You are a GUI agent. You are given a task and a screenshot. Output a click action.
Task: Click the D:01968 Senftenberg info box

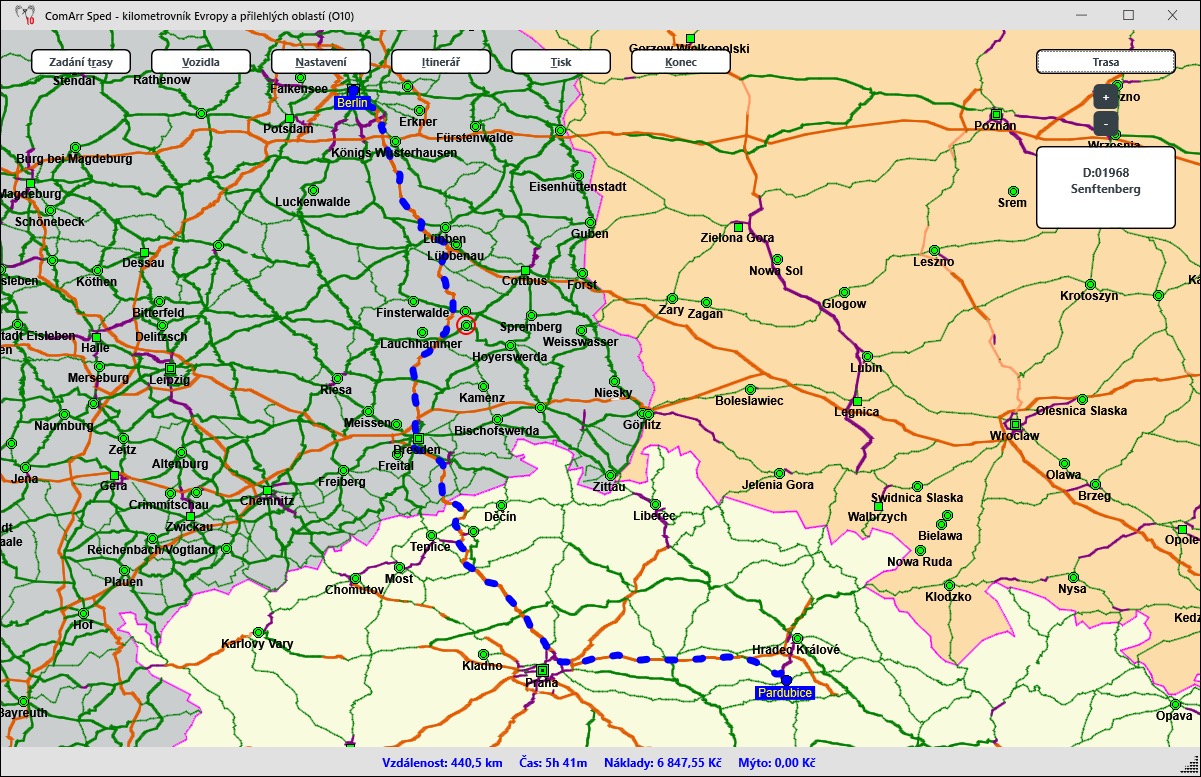pos(1105,187)
